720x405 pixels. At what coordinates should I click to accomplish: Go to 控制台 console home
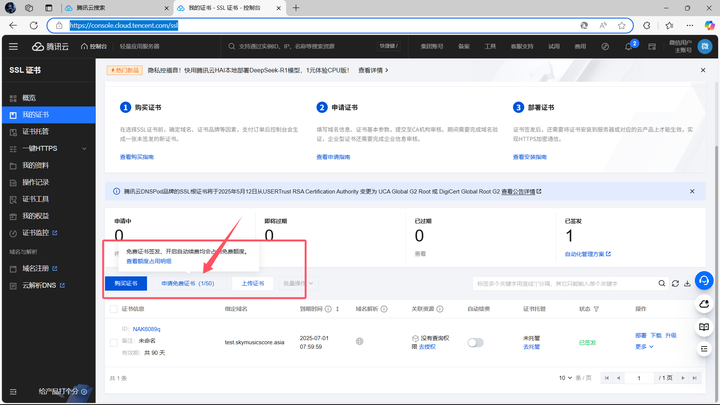[x=94, y=46]
